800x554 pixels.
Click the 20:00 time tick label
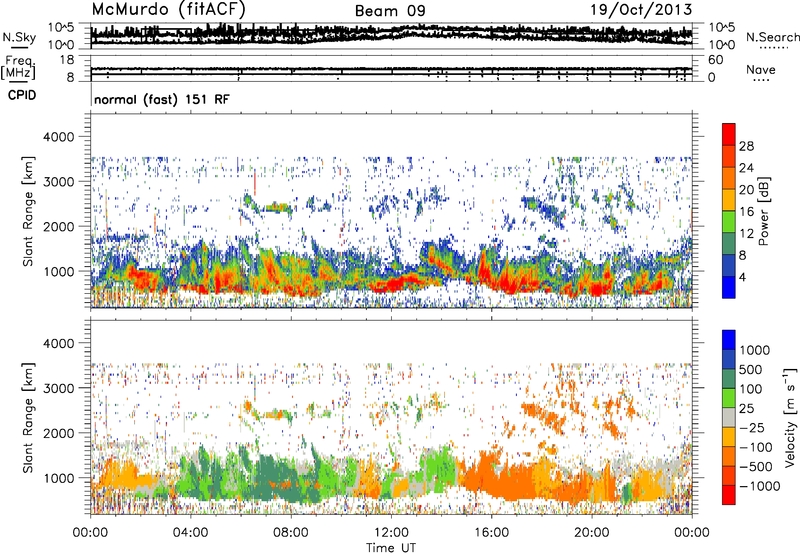tap(592, 533)
